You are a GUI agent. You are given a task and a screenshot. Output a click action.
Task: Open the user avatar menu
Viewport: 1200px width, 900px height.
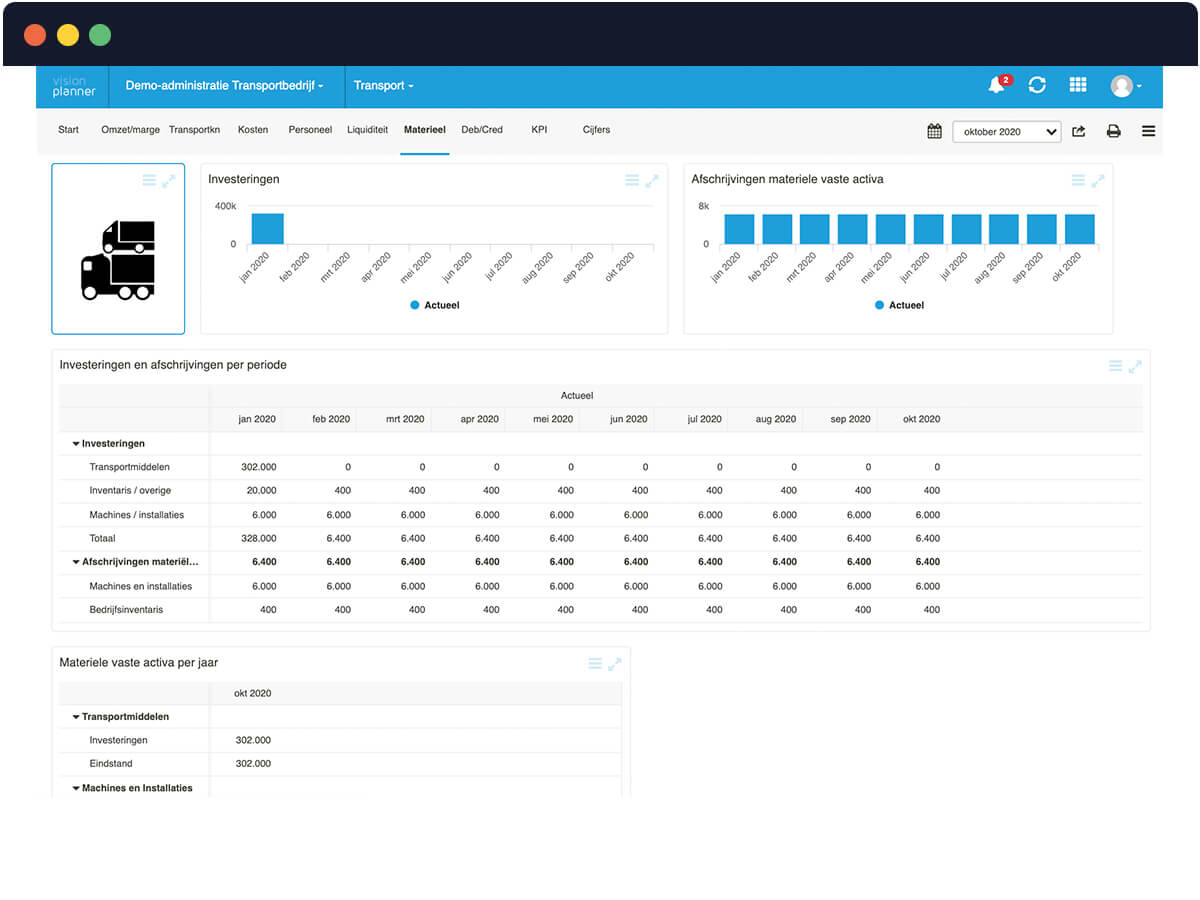1125,86
